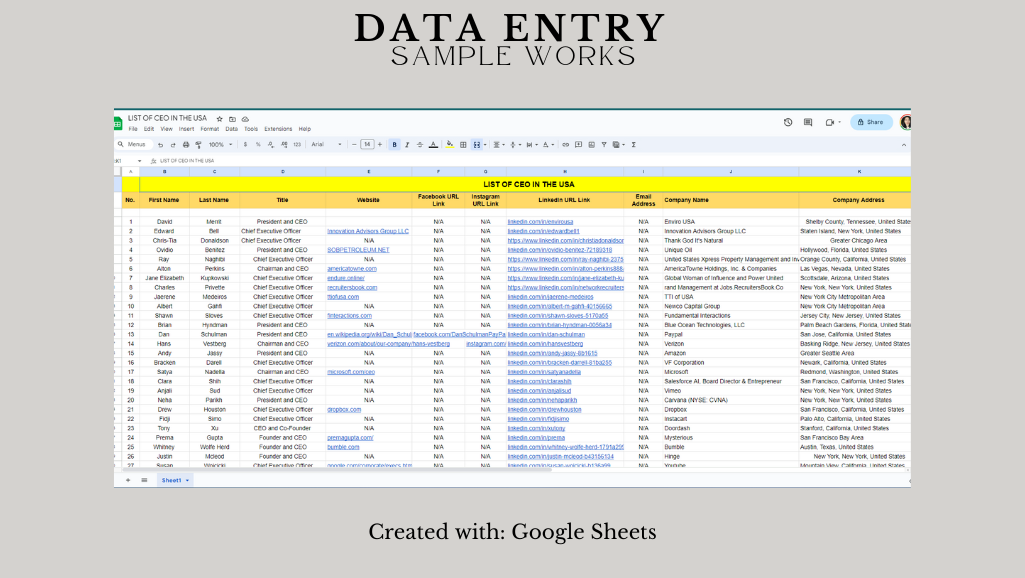1025x578 pixels.
Task: Toggle Merge cells button
Action: coord(477,144)
